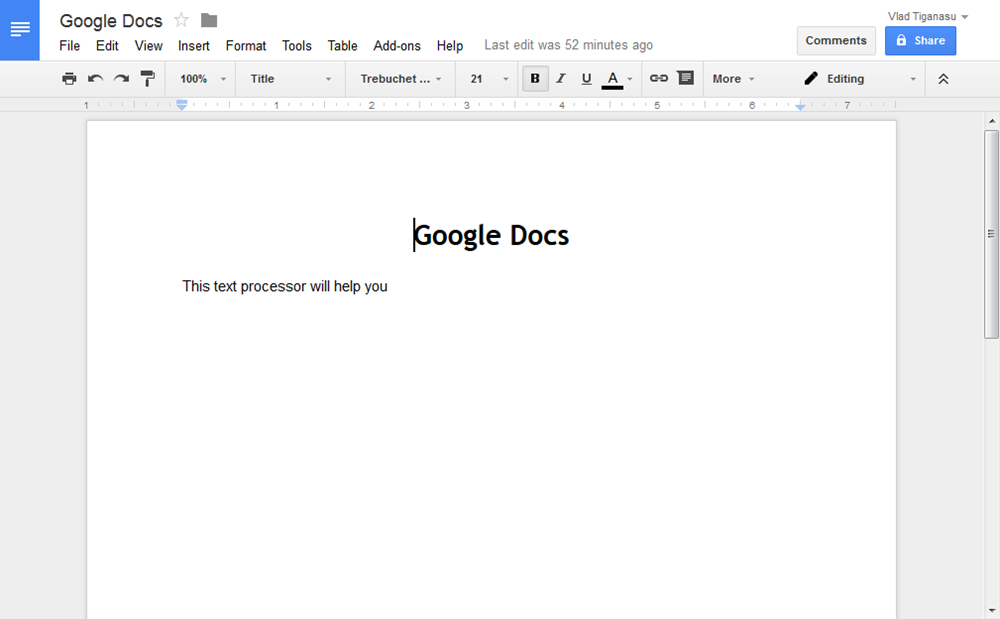Select the Paint format tool
Screen dimensions: 1000x619
[147, 78]
